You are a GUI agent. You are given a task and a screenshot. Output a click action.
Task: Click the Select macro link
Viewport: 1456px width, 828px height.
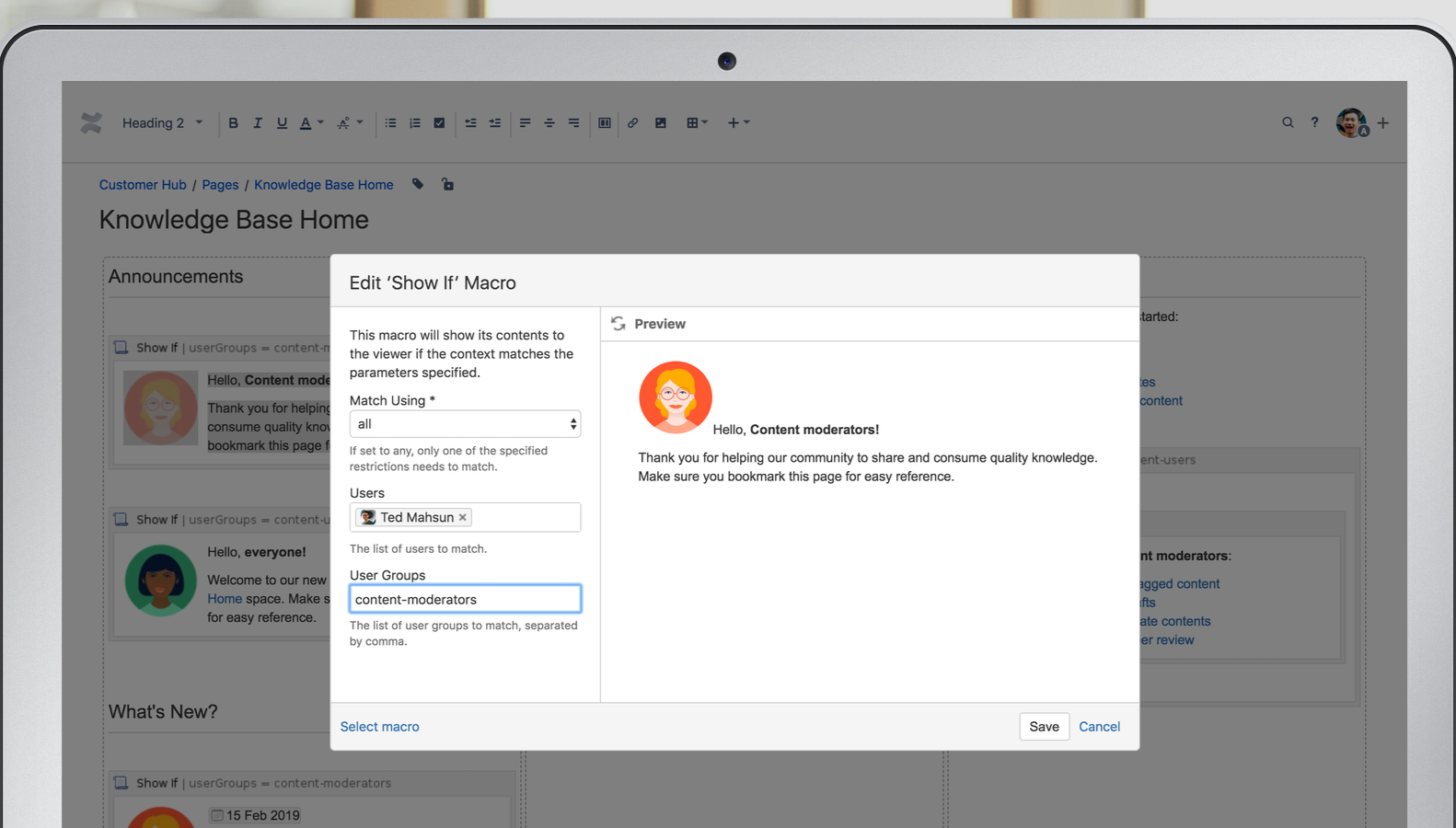[379, 727]
